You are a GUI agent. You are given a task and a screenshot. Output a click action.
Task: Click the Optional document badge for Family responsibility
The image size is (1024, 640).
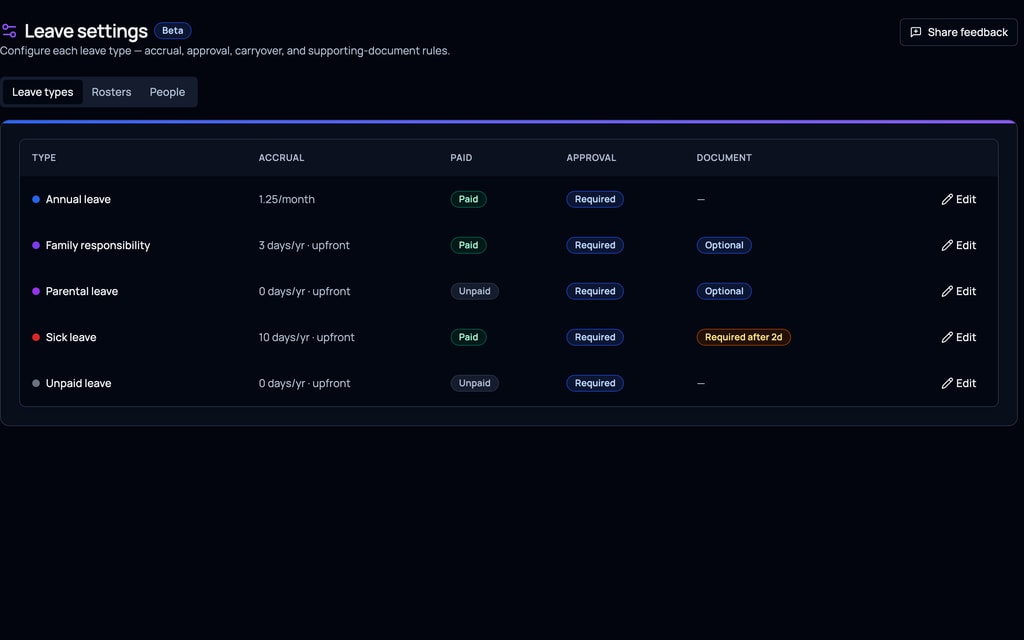[x=724, y=246]
